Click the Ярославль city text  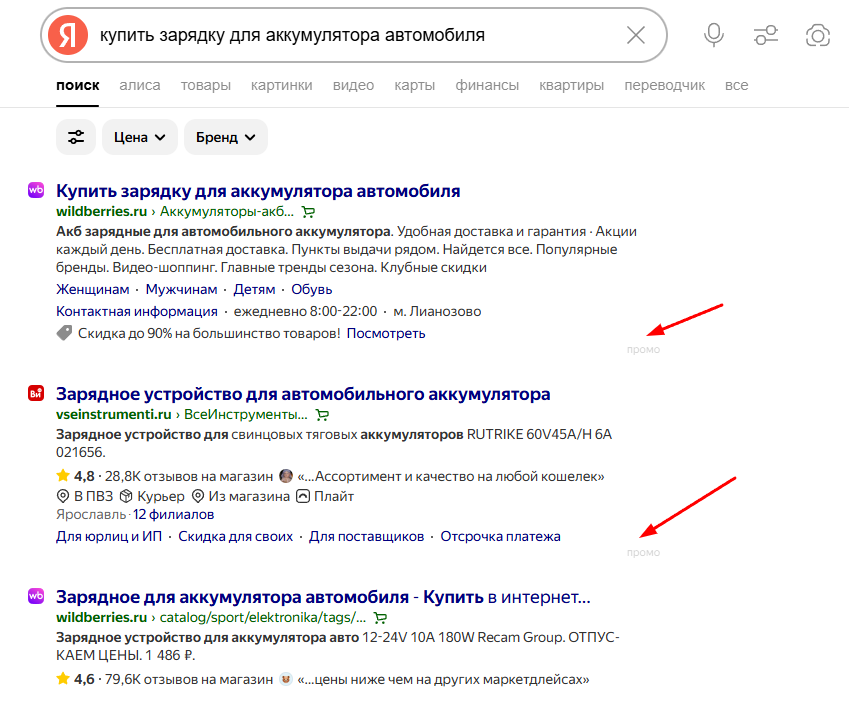(x=91, y=514)
